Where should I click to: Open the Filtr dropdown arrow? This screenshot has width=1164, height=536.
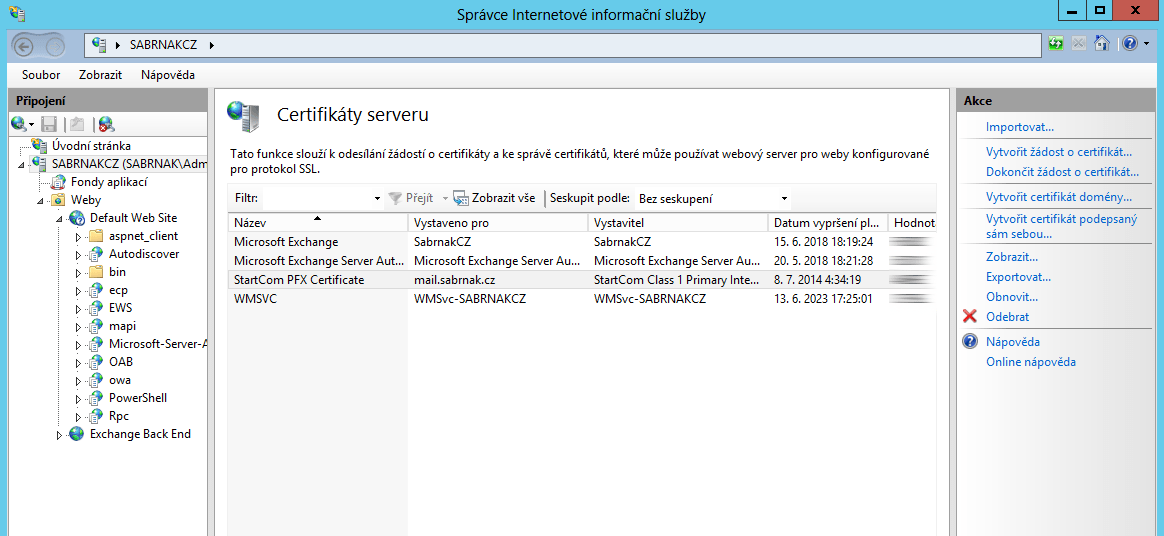pyautogui.click(x=377, y=198)
